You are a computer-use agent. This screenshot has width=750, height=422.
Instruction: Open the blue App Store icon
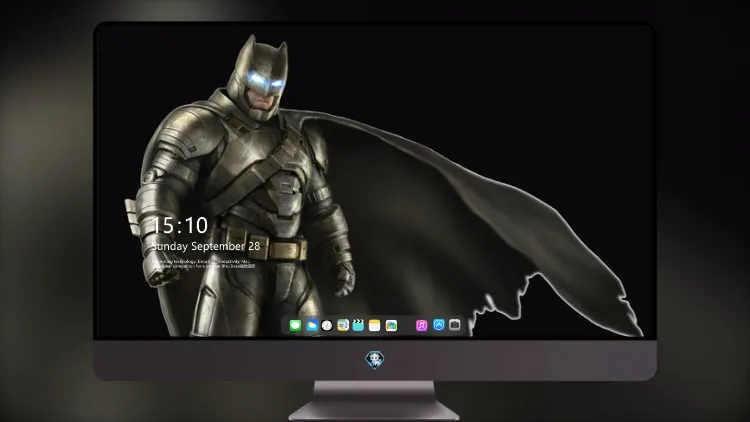(439, 325)
